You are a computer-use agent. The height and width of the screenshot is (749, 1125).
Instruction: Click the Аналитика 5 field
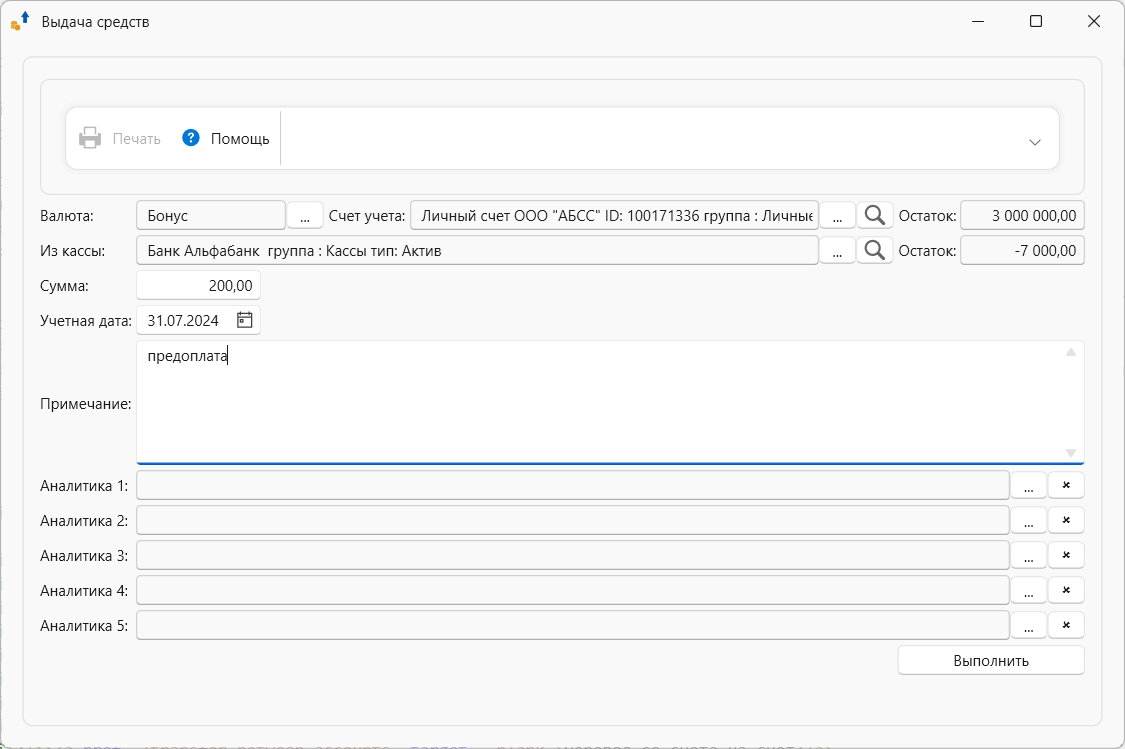coord(573,626)
